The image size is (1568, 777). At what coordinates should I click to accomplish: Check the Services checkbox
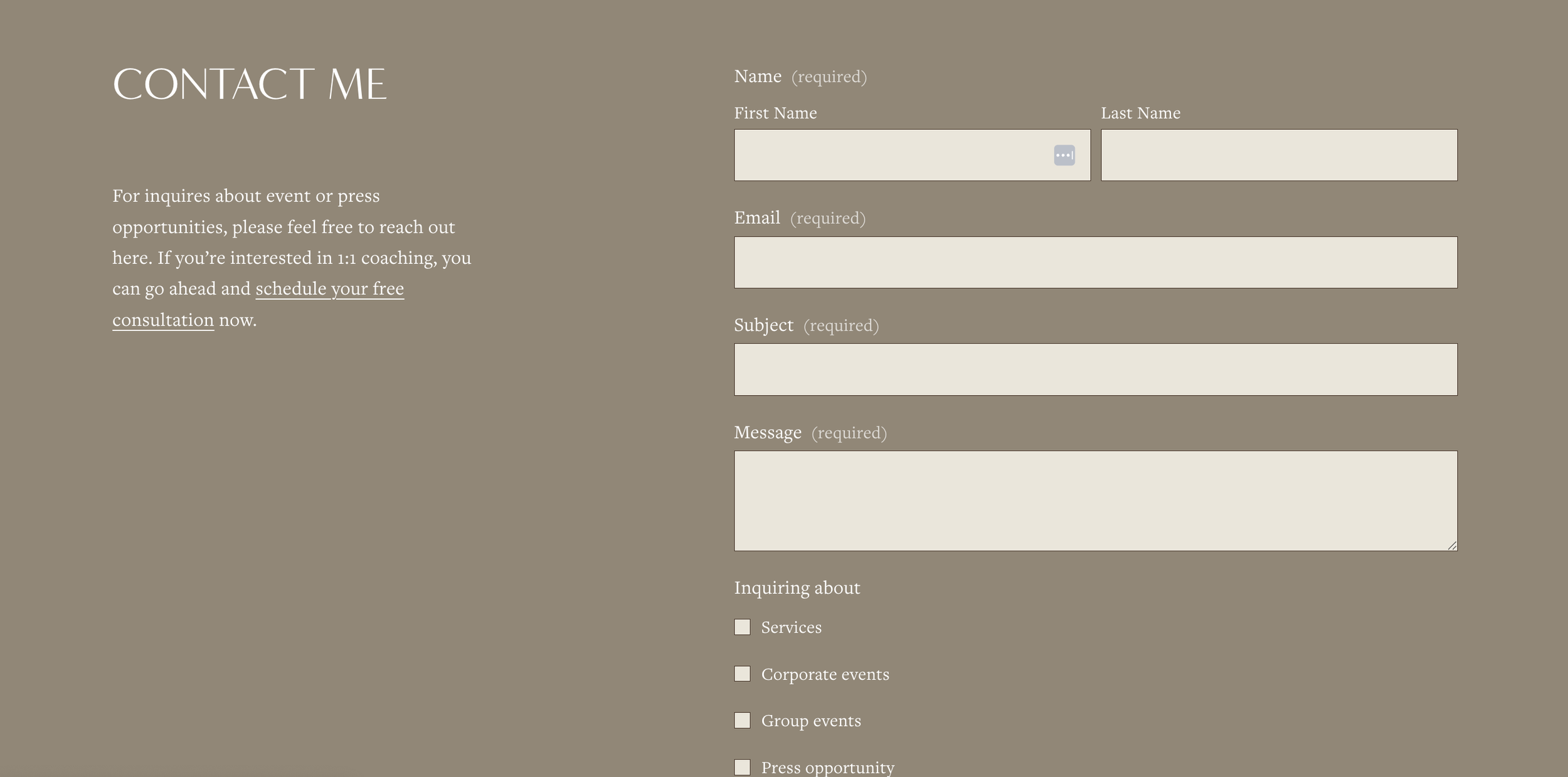click(743, 626)
